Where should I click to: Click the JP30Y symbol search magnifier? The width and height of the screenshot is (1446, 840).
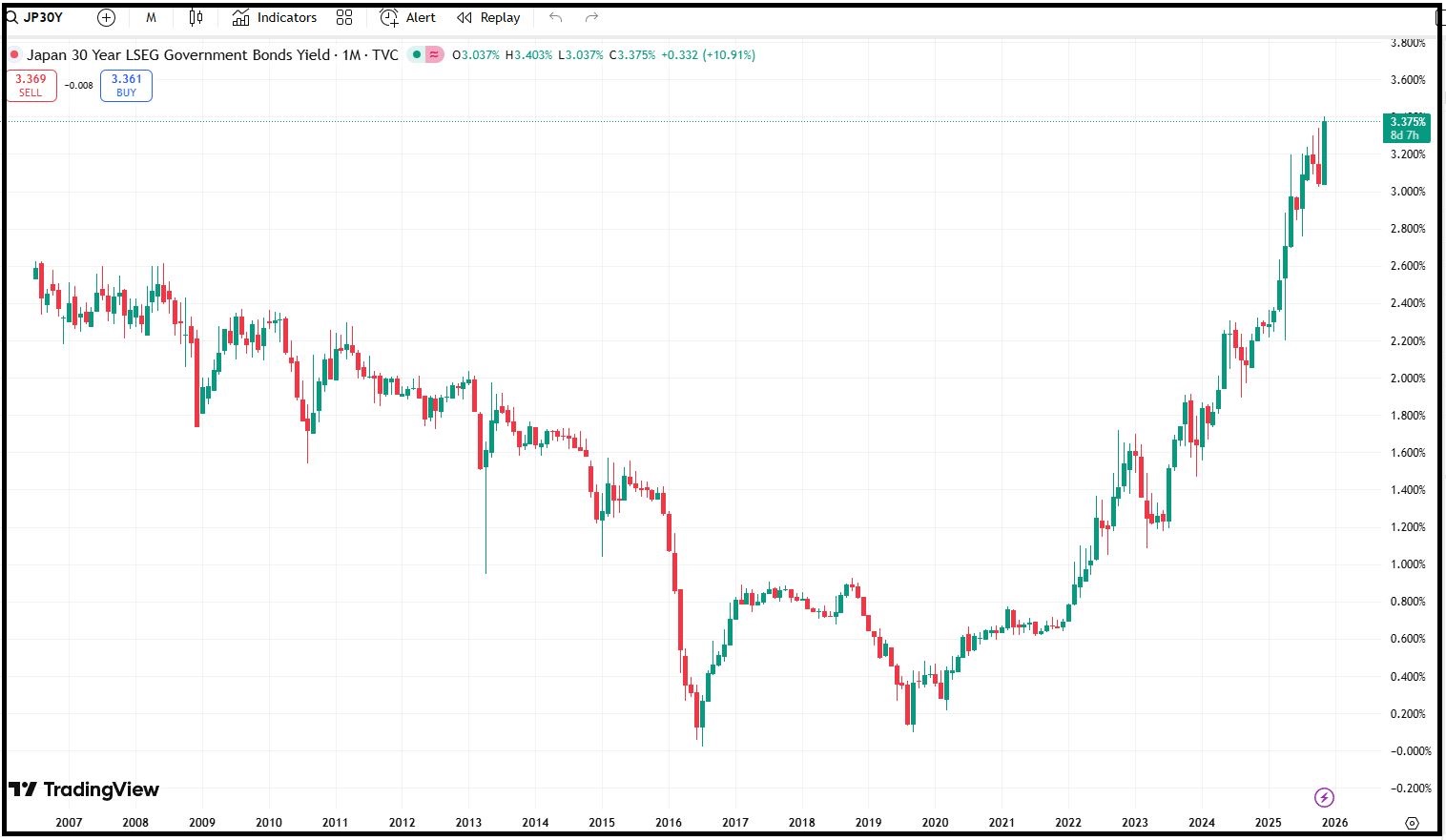click(12, 17)
